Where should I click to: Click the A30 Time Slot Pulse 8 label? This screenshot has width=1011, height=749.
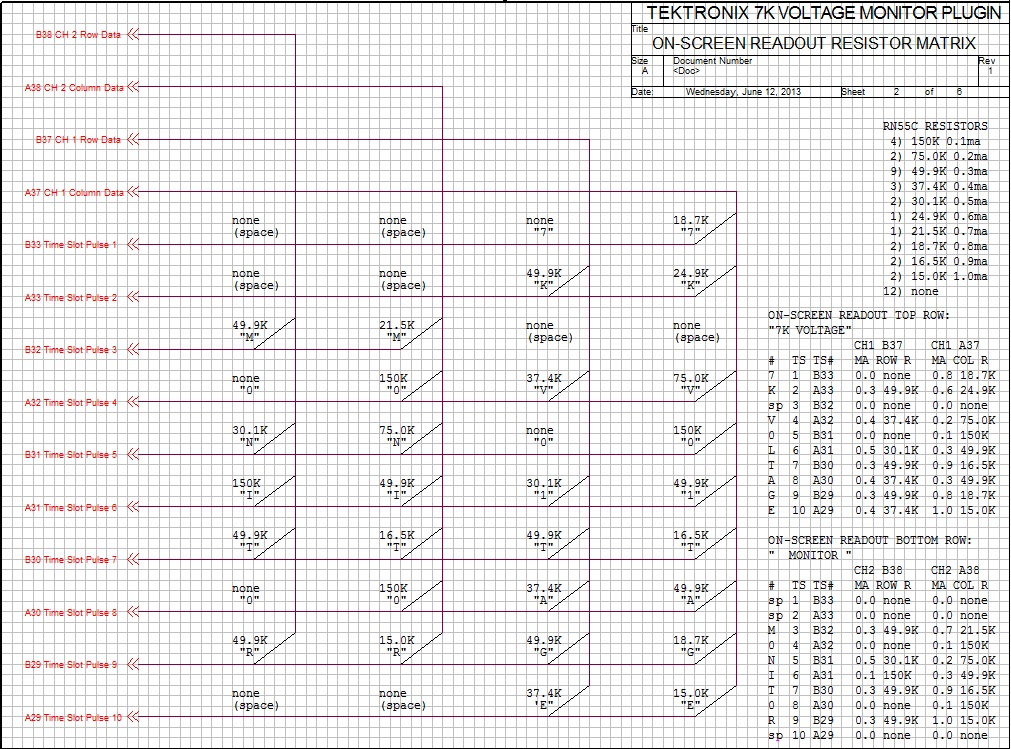71,613
